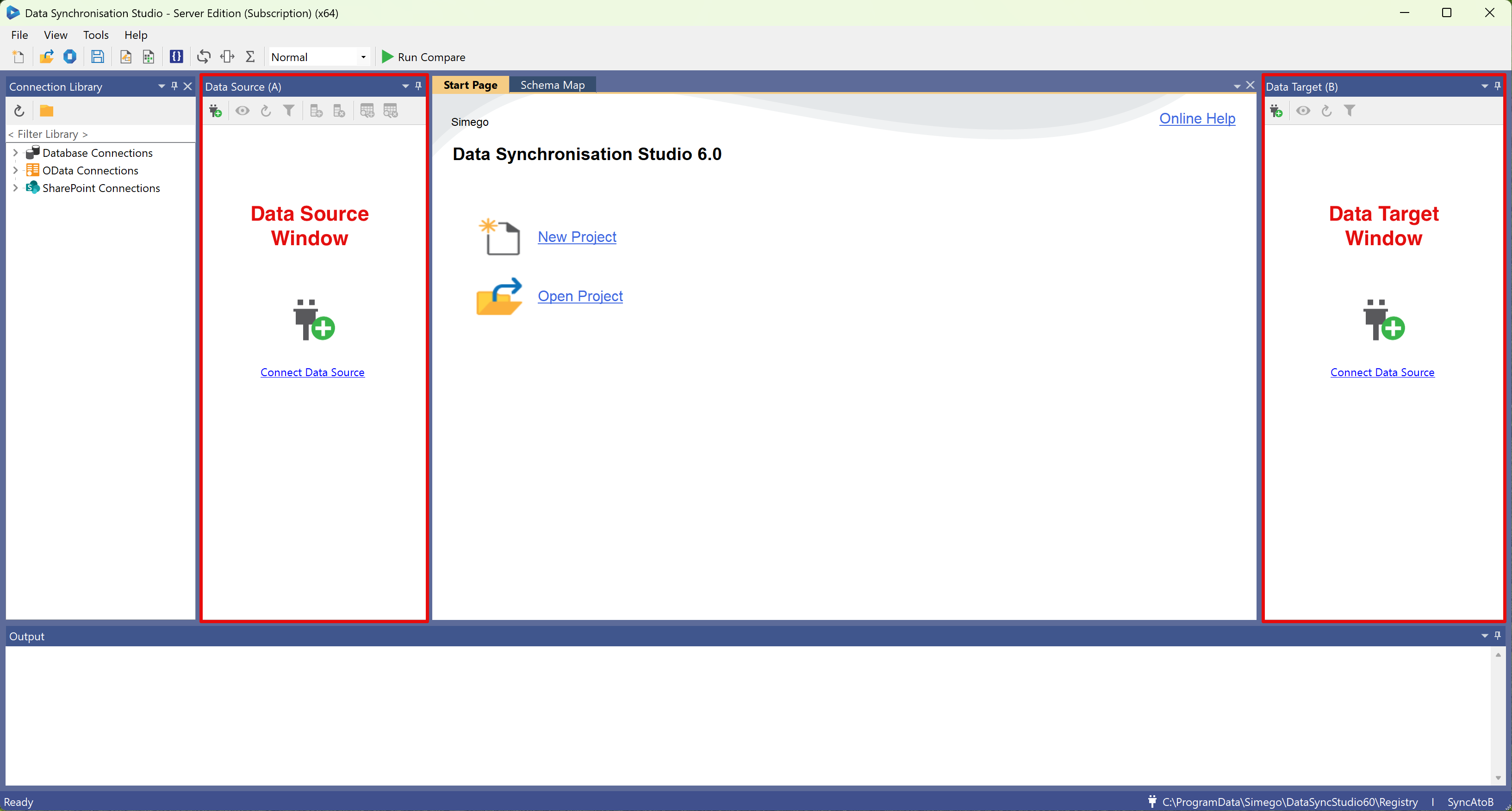Click the blue curly braces icon
Image resolution: width=1512 pixels, height=811 pixels.
tap(176, 57)
